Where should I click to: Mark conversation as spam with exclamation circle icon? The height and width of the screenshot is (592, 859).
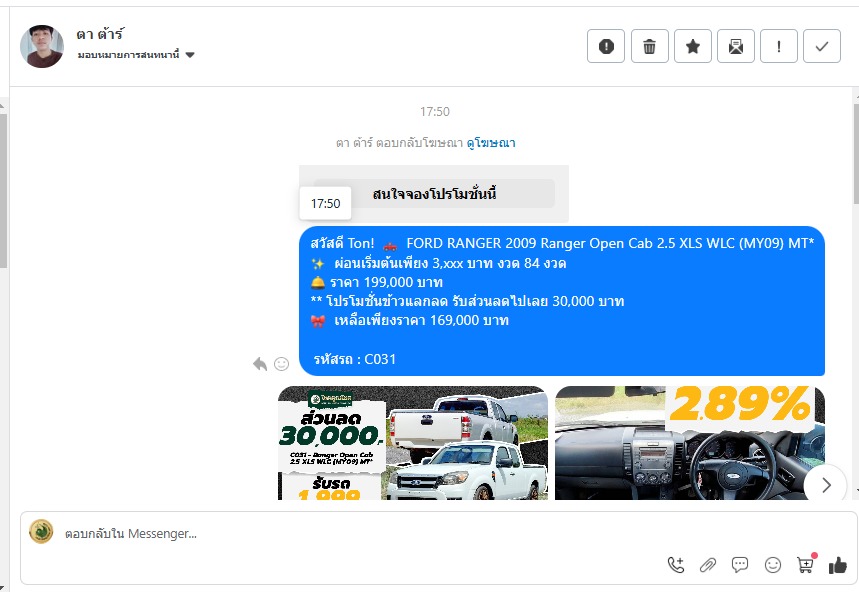[606, 46]
